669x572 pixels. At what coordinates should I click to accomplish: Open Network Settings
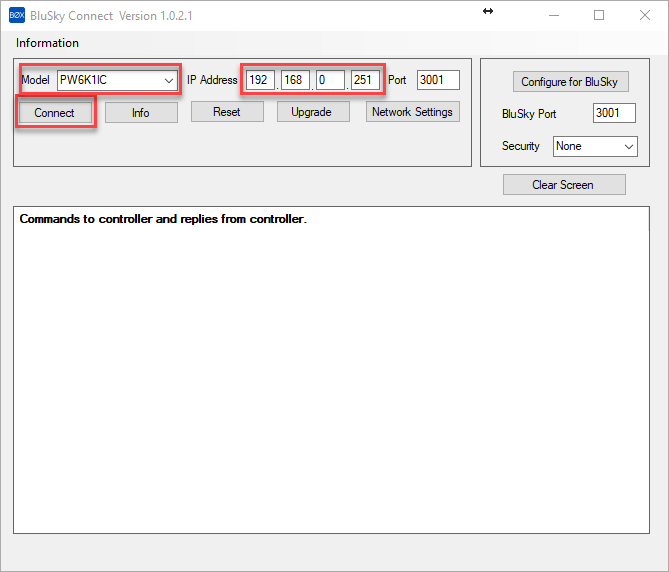(412, 112)
